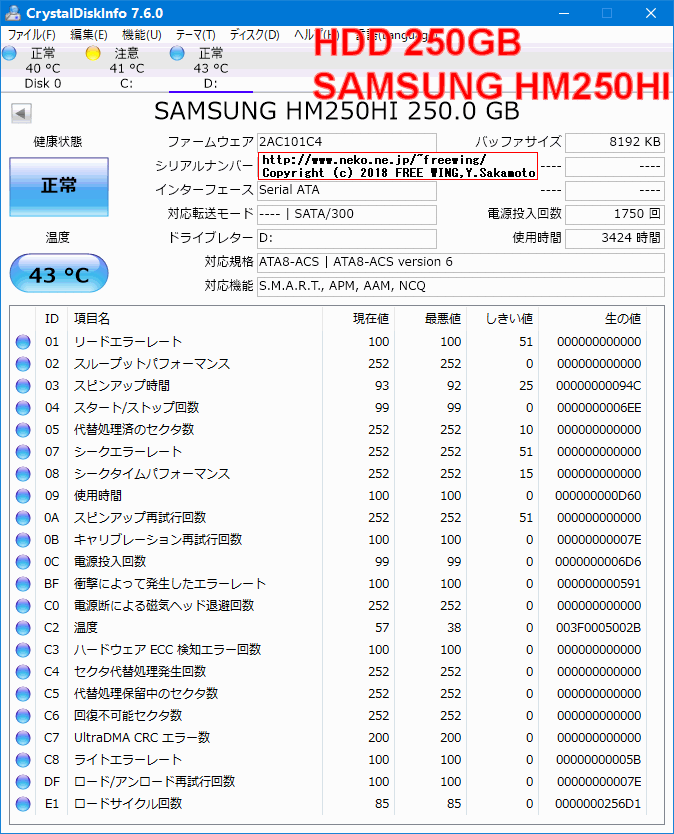The image size is (674, 834).
Task: Click the 項目名 column header
Action: point(92,319)
